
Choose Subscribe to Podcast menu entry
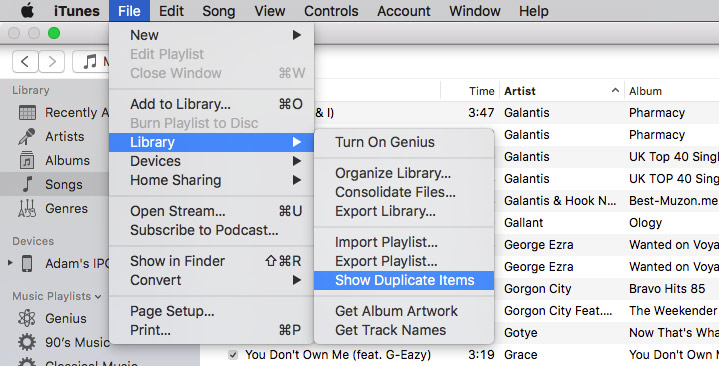[x=211, y=230]
